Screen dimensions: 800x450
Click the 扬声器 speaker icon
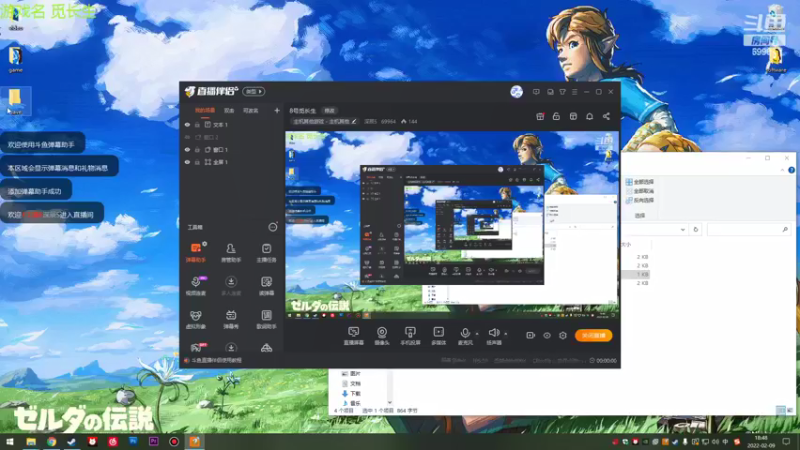click(x=493, y=333)
